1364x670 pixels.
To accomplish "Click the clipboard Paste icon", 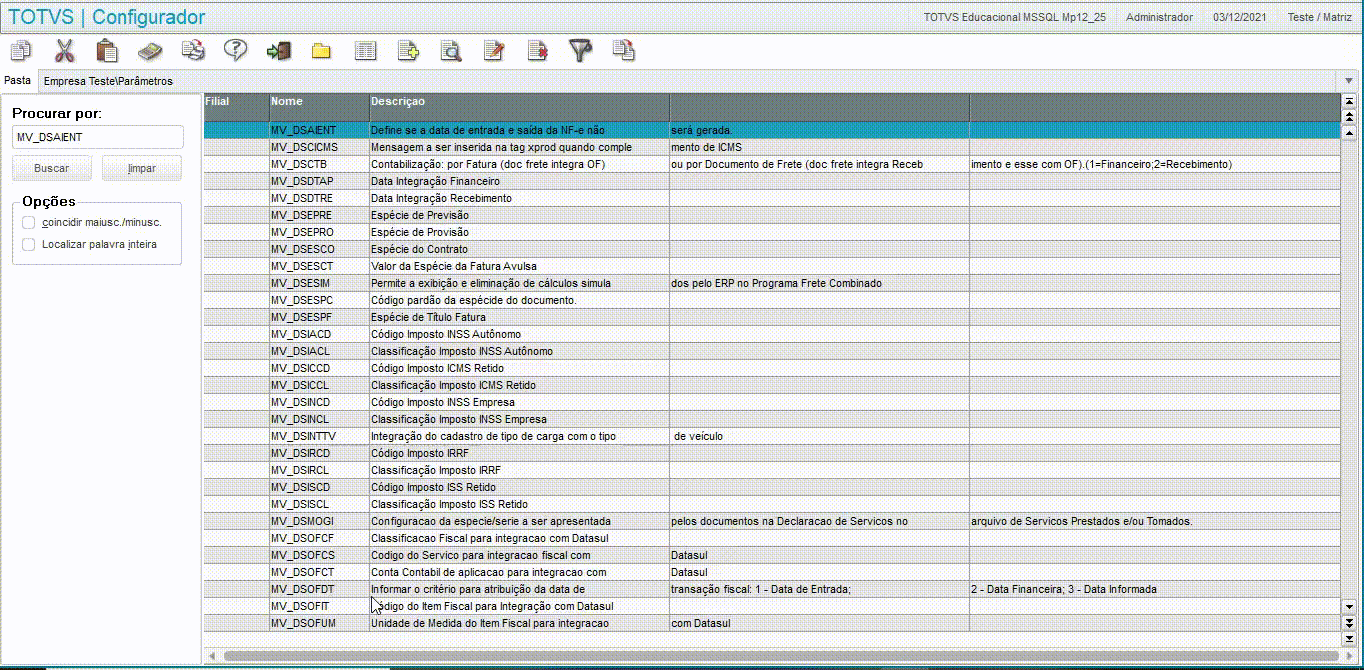I will pyautogui.click(x=107, y=50).
